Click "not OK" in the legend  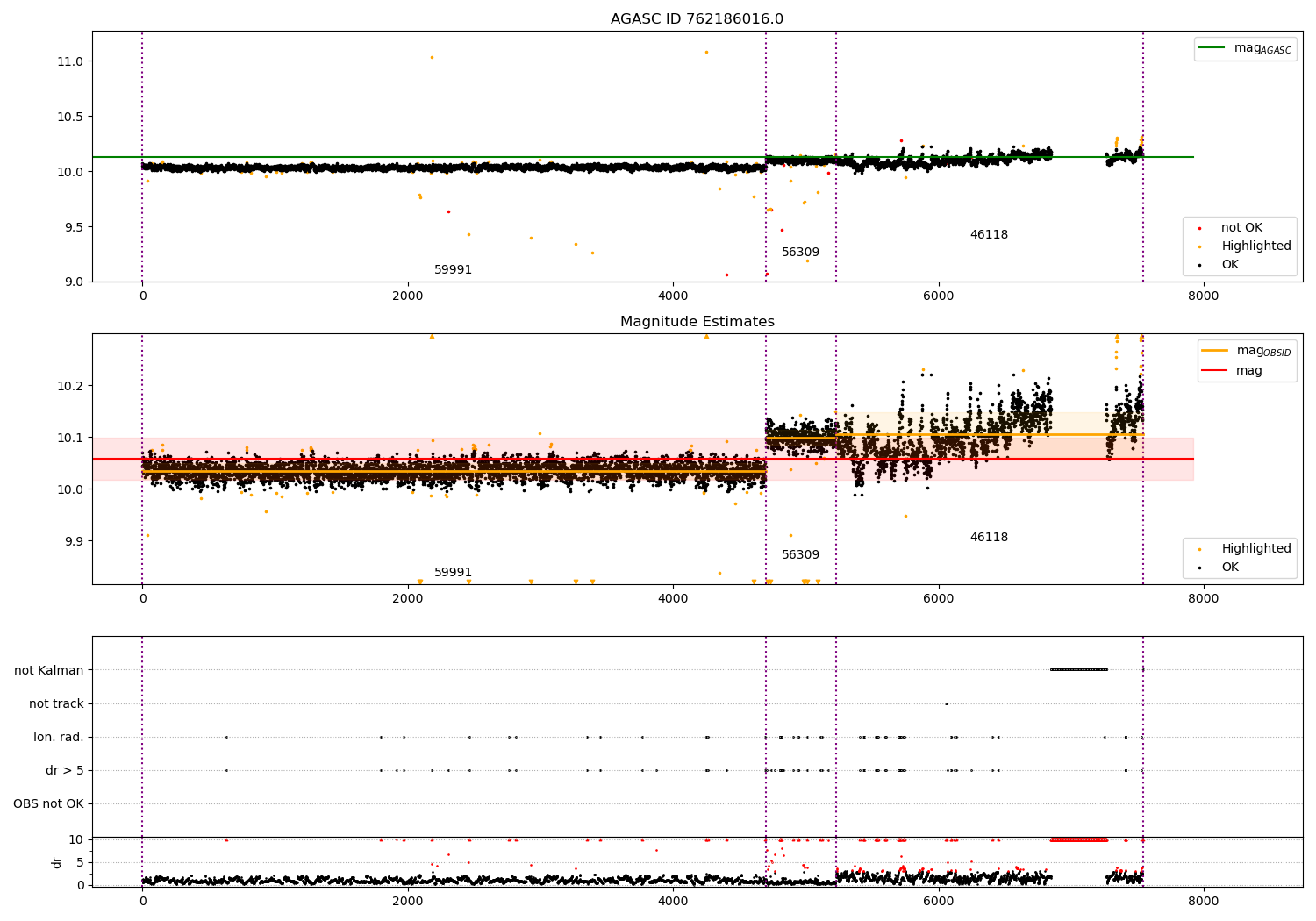[x=1241, y=228]
